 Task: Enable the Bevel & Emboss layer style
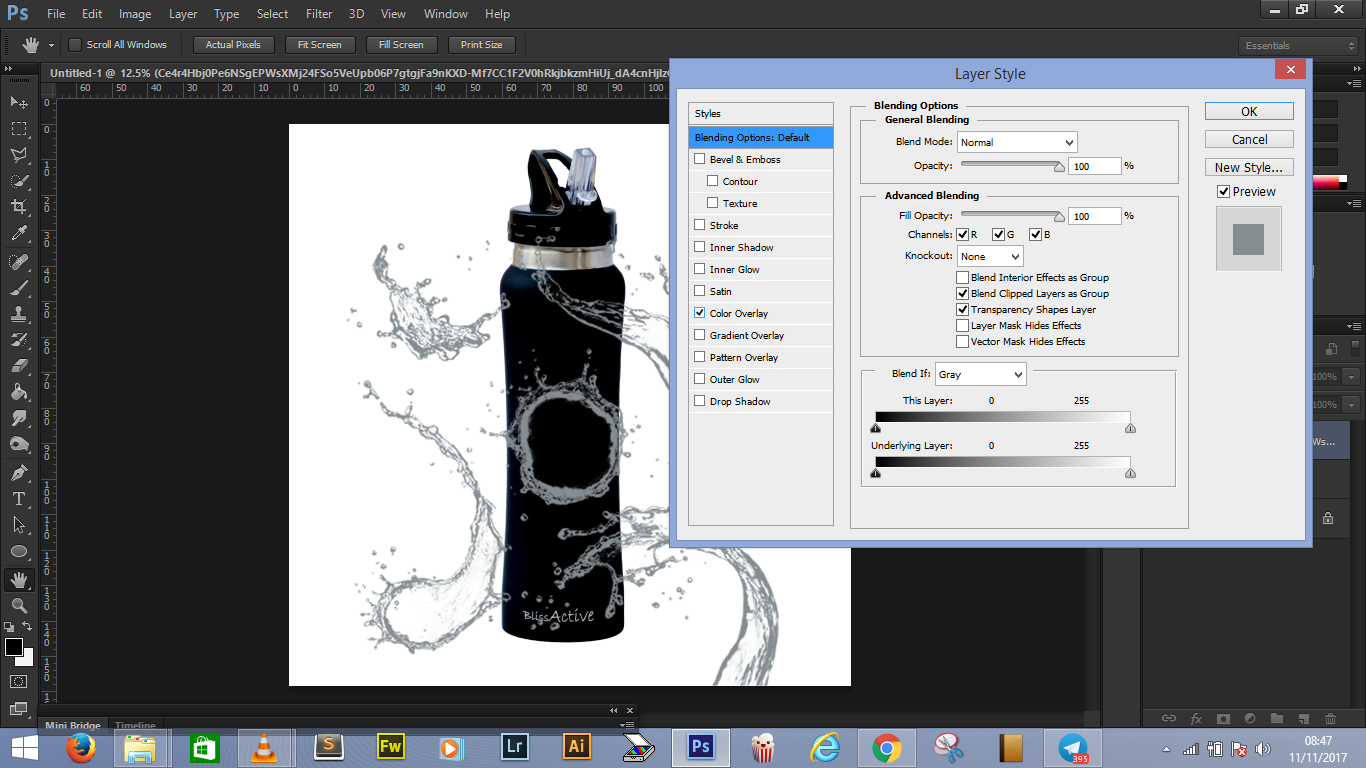coord(700,159)
